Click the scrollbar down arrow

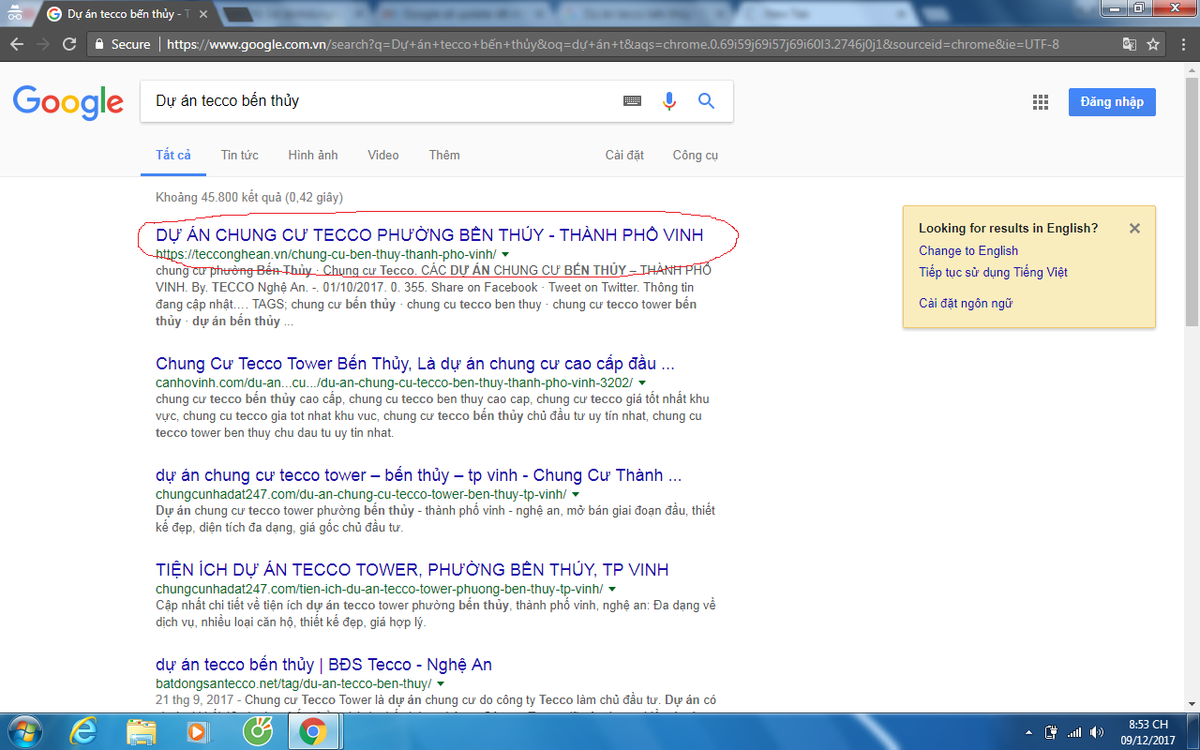[1191, 704]
